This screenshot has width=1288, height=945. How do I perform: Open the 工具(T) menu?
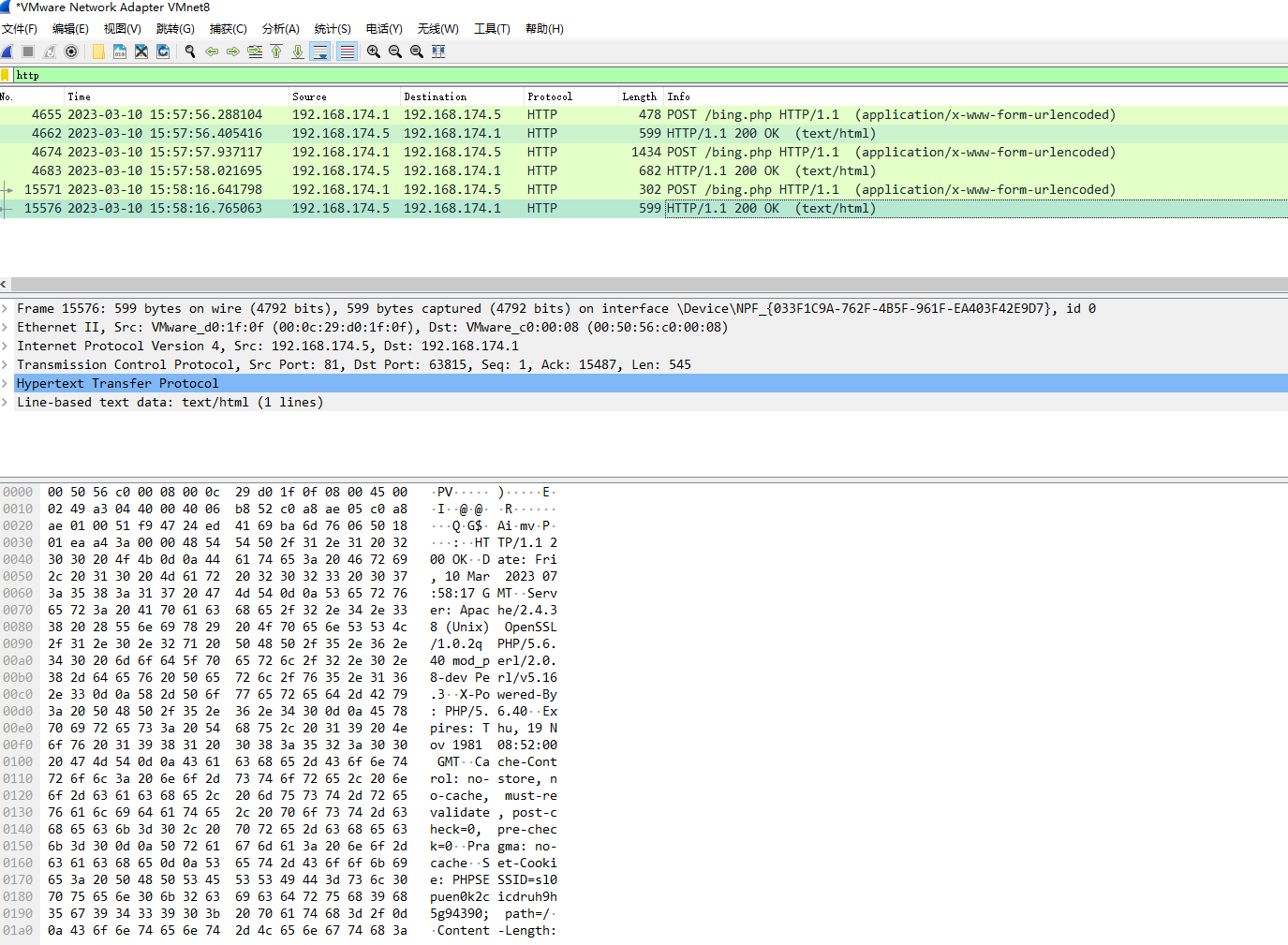[492, 29]
